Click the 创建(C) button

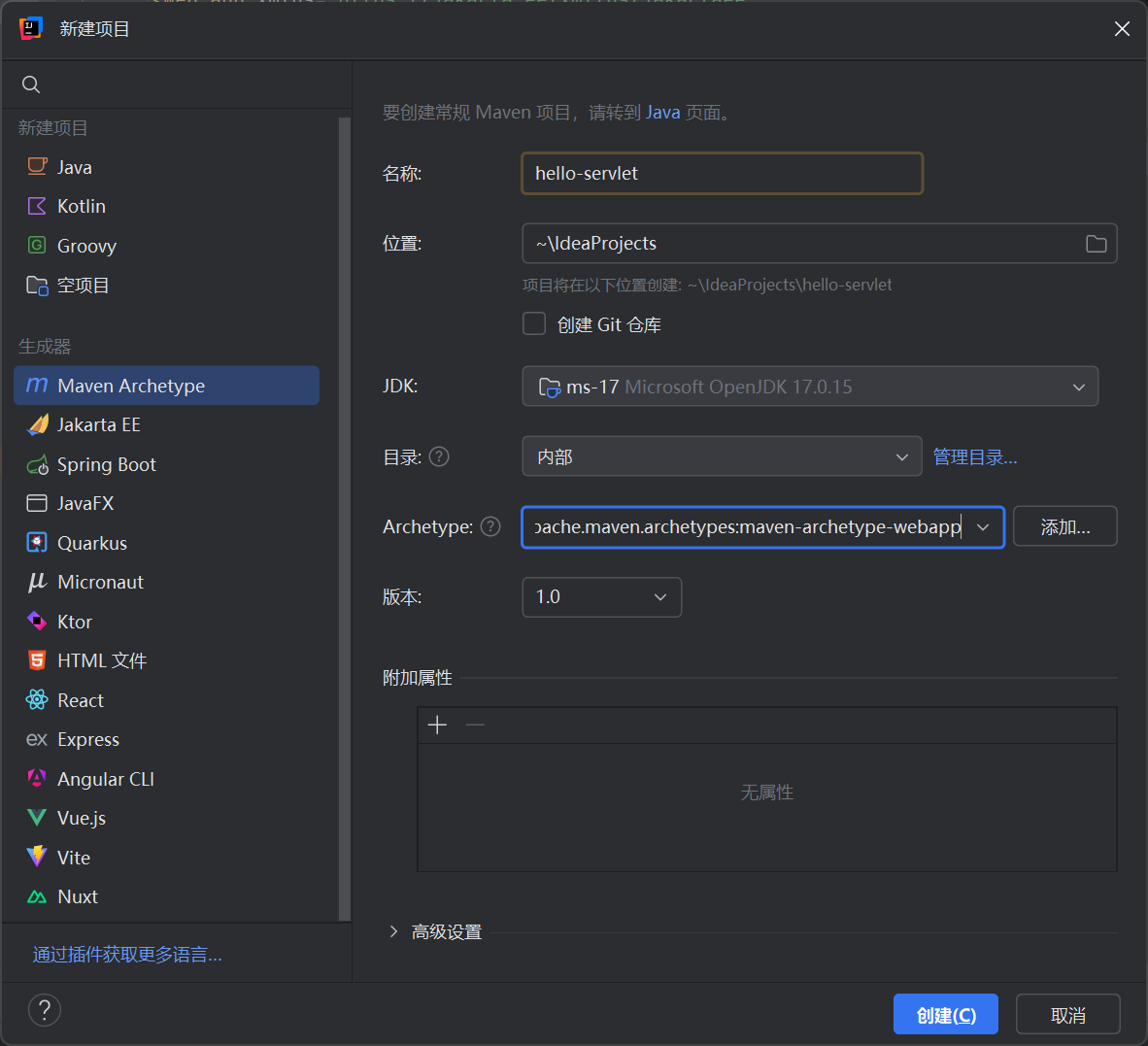pos(945,1015)
